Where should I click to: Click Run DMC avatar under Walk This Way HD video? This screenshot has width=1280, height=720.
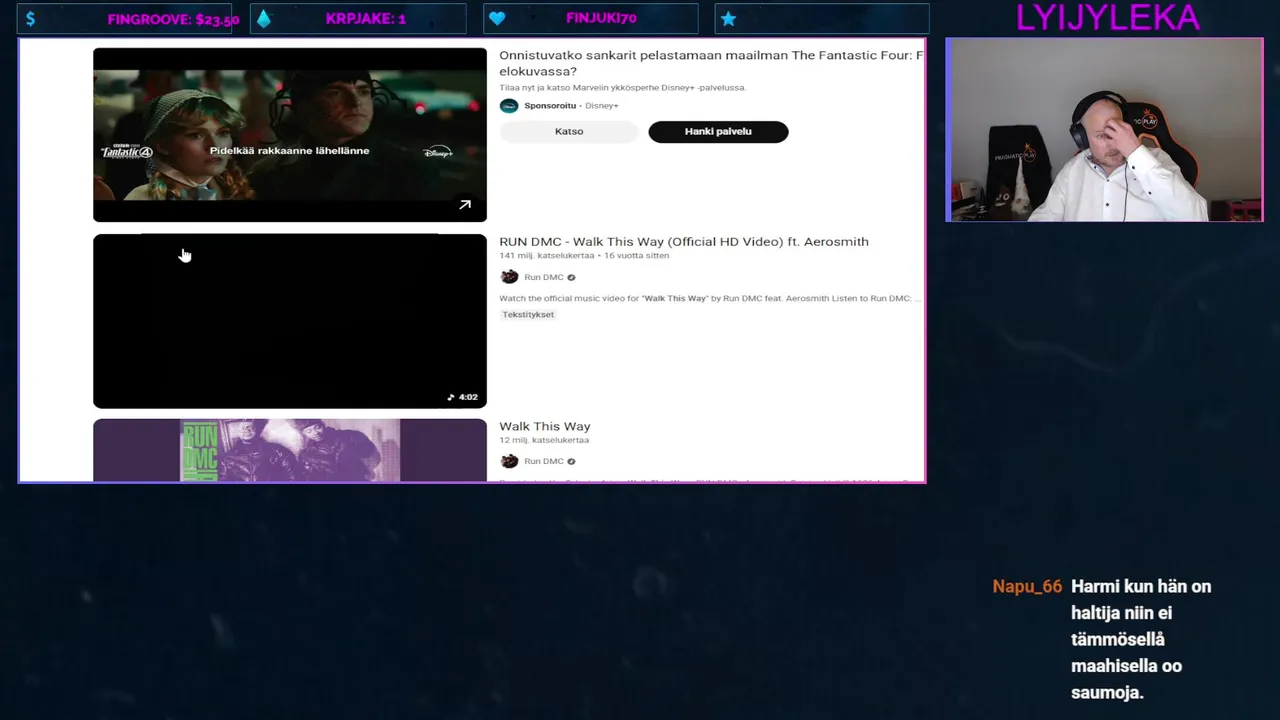click(509, 277)
